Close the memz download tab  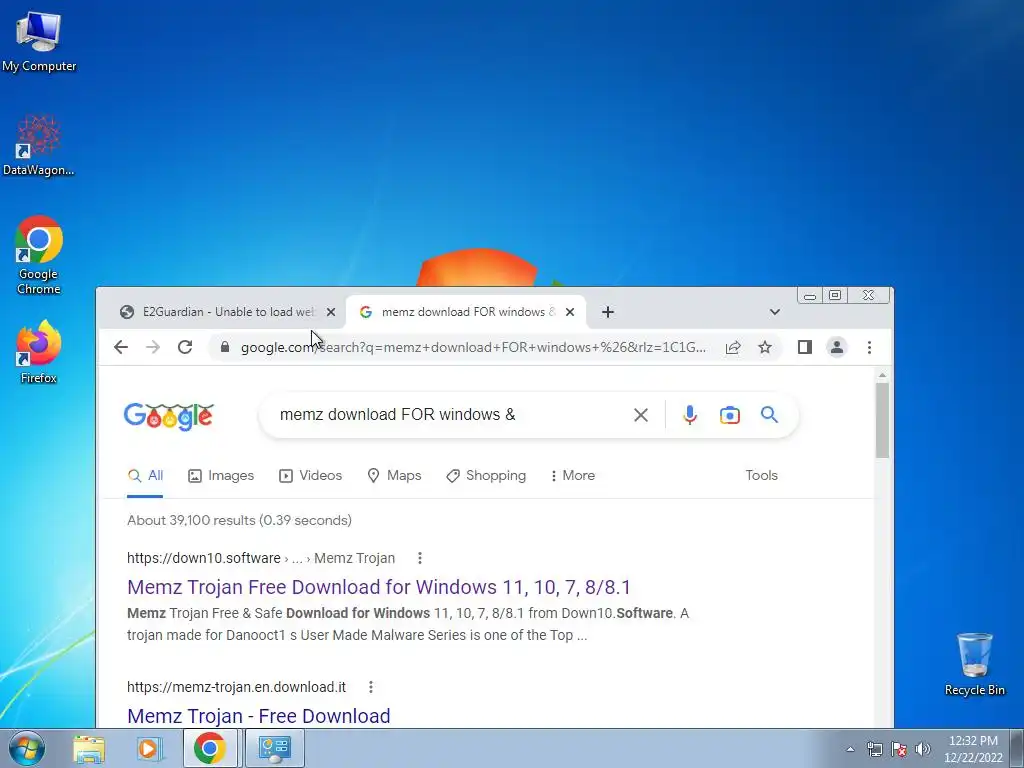click(x=570, y=312)
